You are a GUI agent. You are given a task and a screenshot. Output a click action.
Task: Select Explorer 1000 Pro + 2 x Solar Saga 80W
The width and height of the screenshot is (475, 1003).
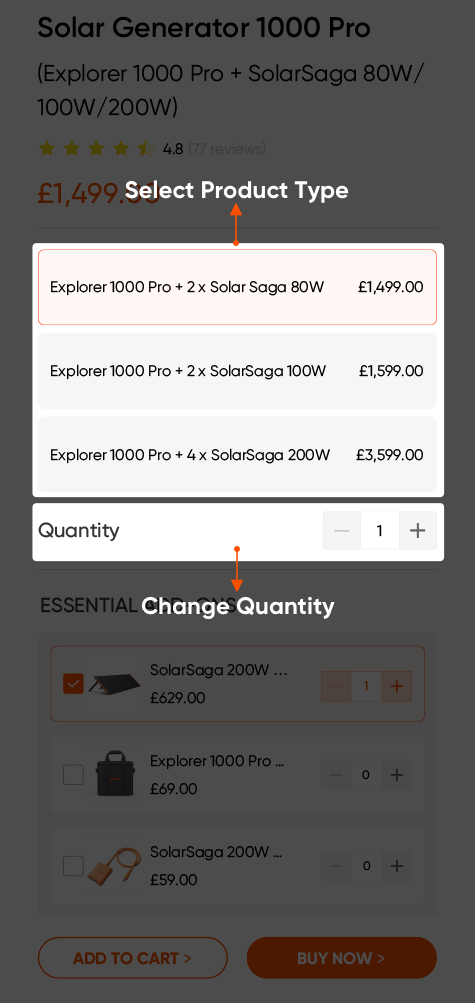click(x=237, y=287)
